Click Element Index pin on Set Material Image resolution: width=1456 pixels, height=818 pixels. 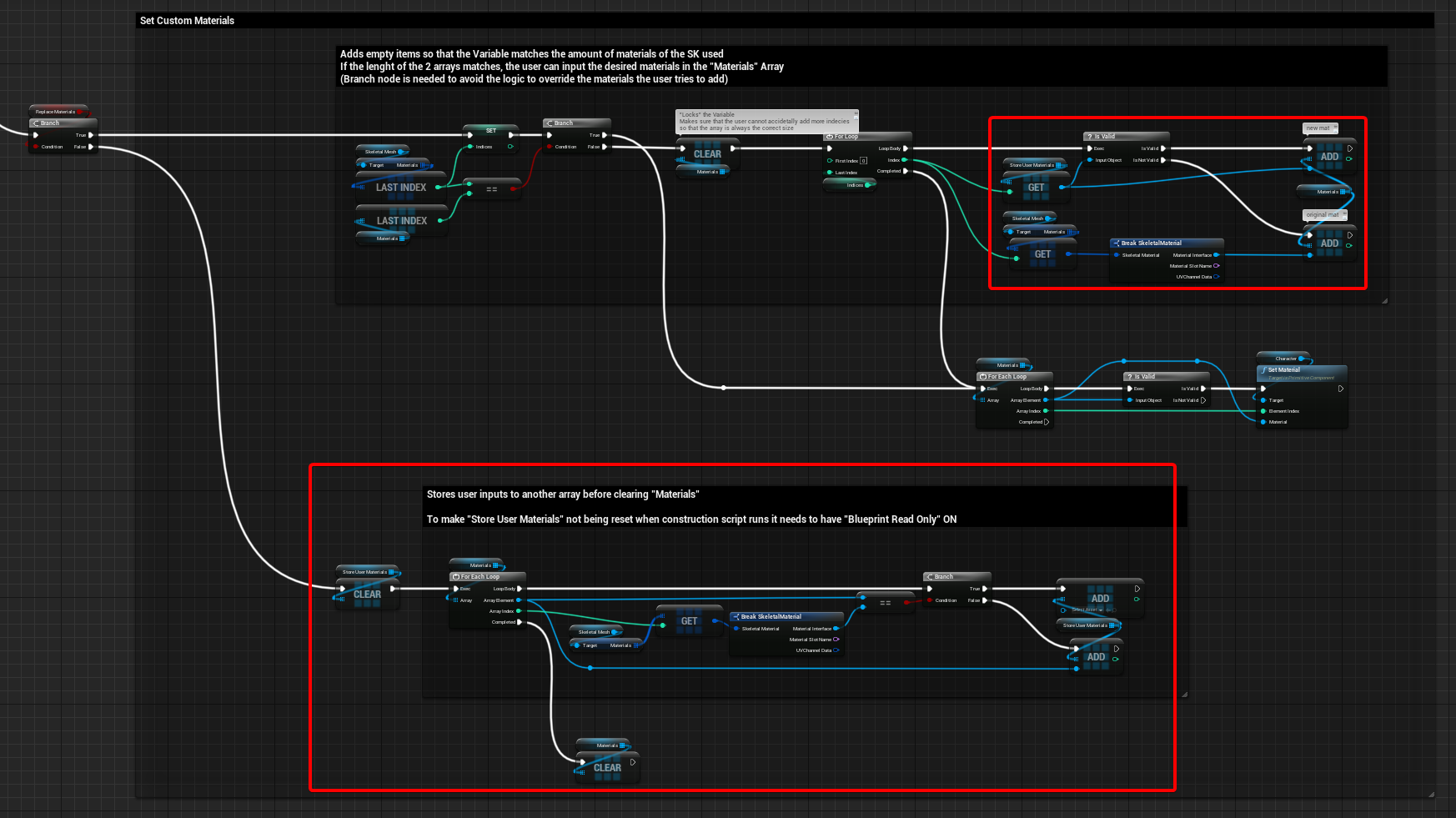tap(1263, 411)
